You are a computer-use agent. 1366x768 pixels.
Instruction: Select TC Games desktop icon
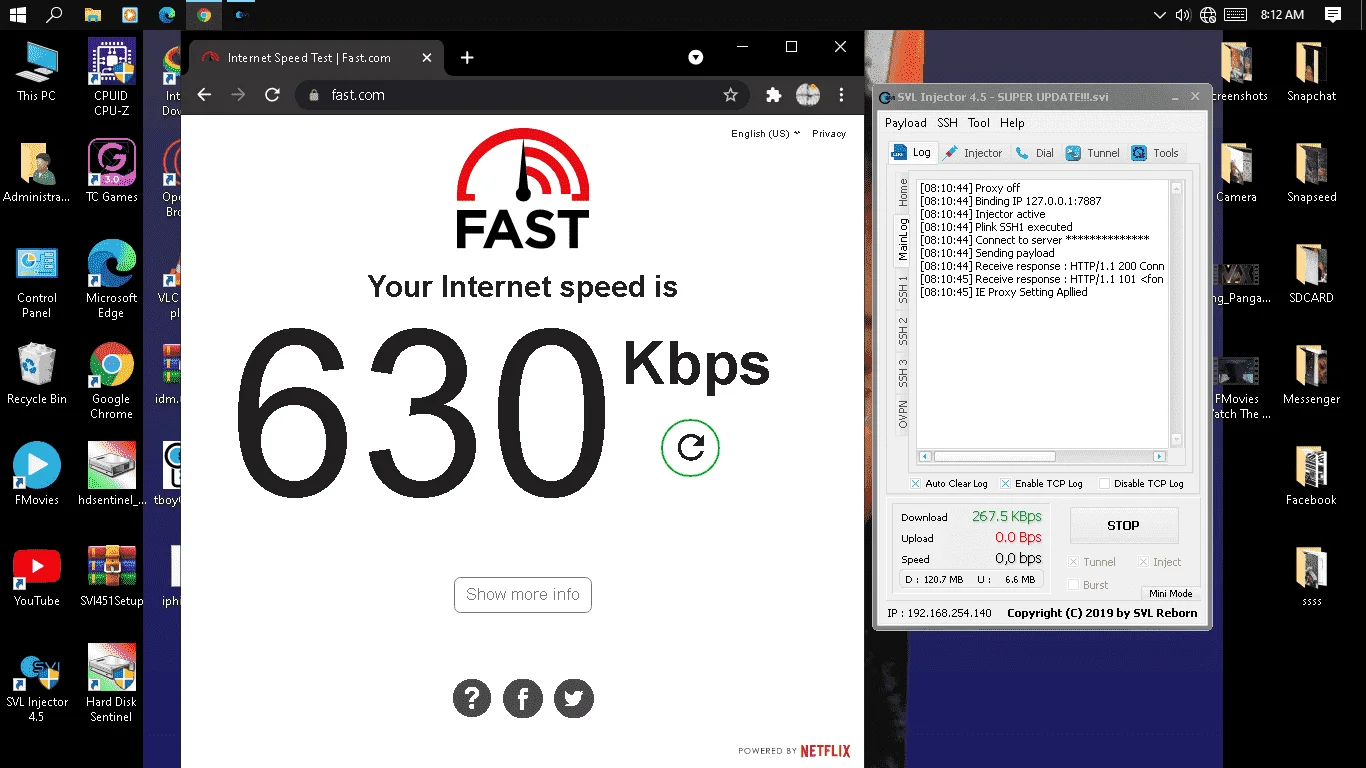(x=111, y=171)
